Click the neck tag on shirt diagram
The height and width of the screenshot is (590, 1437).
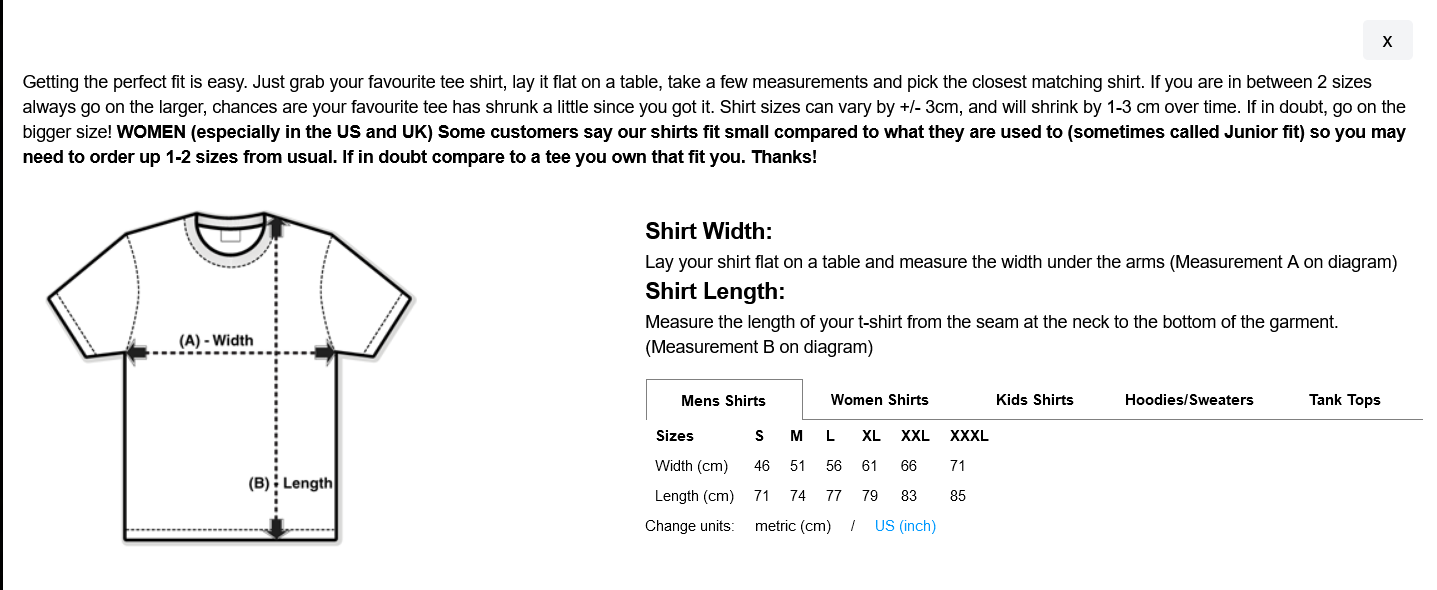click(231, 236)
